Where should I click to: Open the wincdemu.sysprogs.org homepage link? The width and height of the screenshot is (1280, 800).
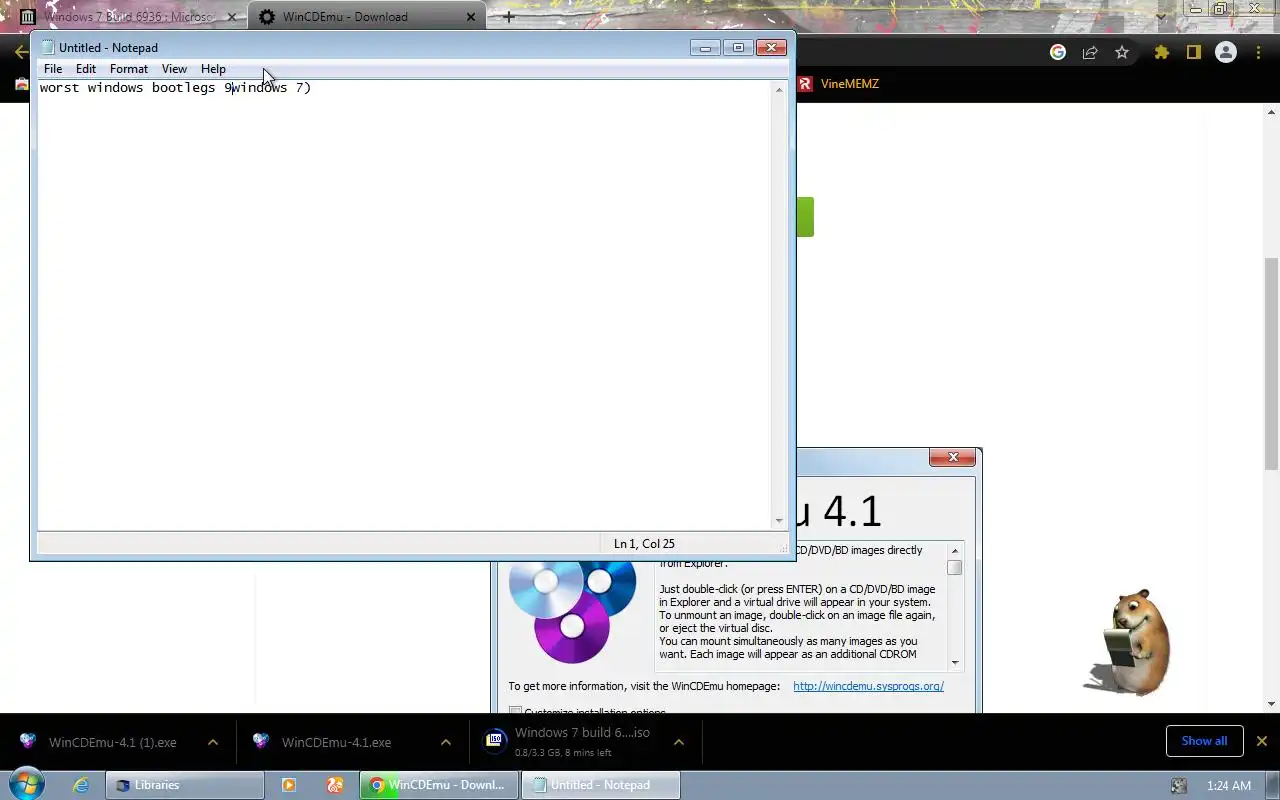[x=868, y=686]
